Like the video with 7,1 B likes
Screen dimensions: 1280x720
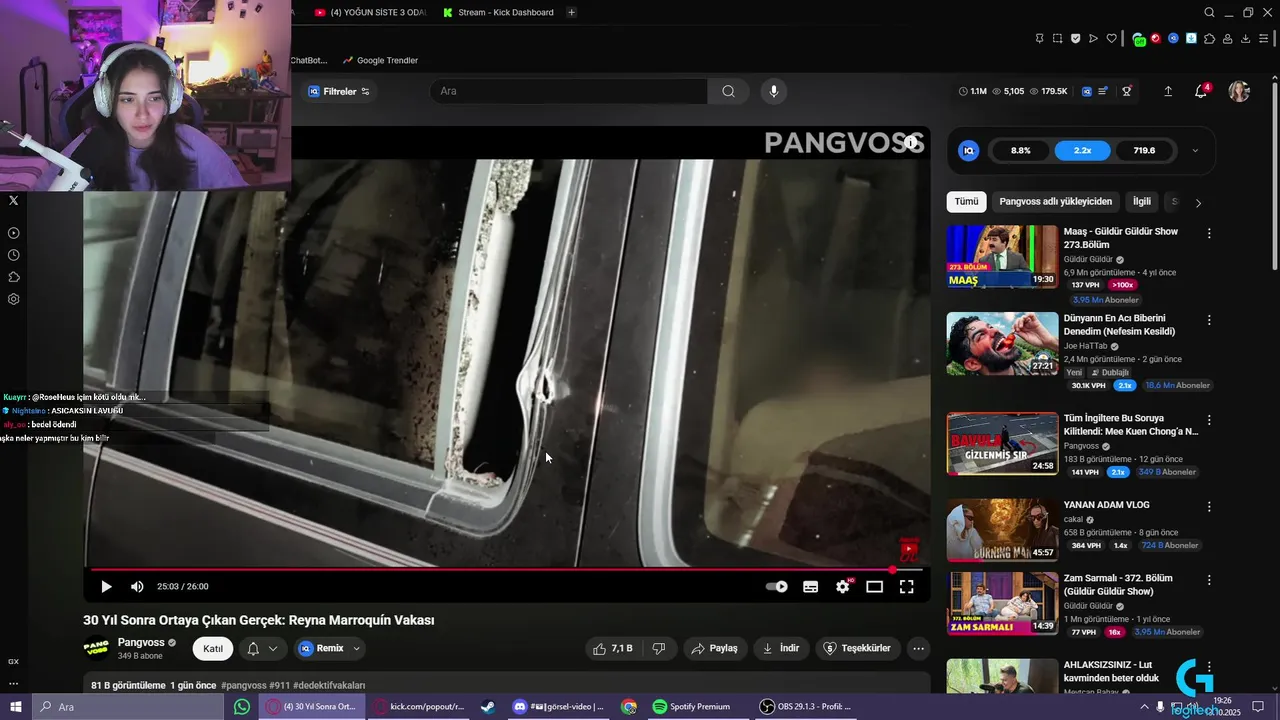coord(613,649)
